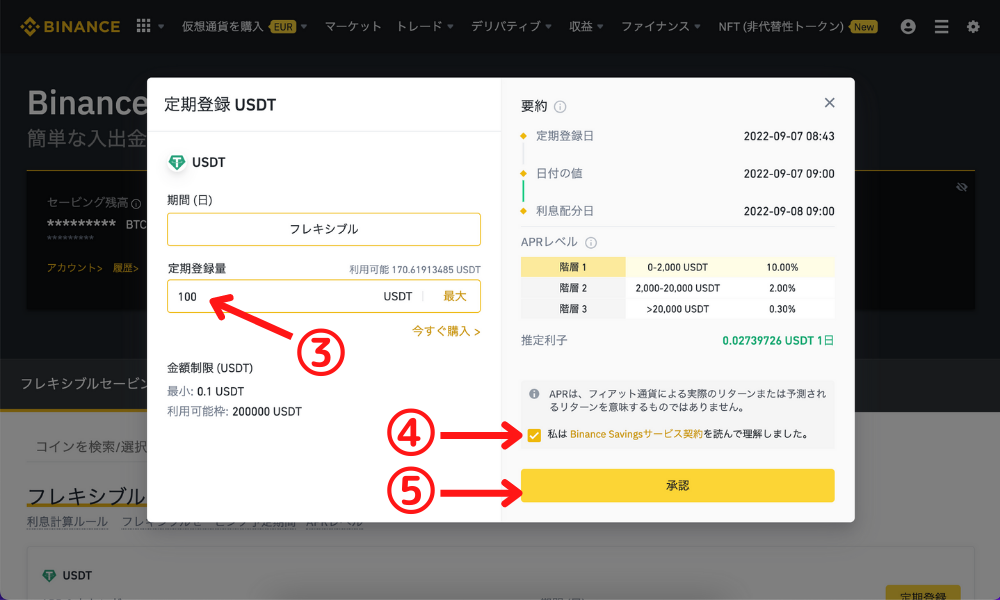Click the yellow 承認 confirm button
Image resolution: width=1000 pixels, height=600 pixels.
point(677,485)
